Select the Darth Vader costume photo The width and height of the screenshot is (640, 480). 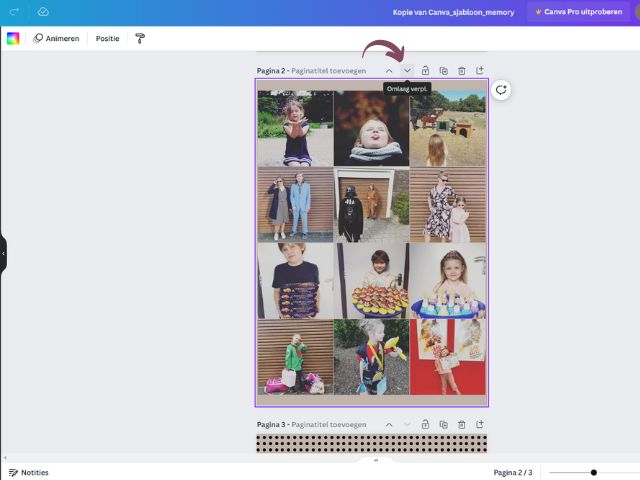[x=371, y=204]
